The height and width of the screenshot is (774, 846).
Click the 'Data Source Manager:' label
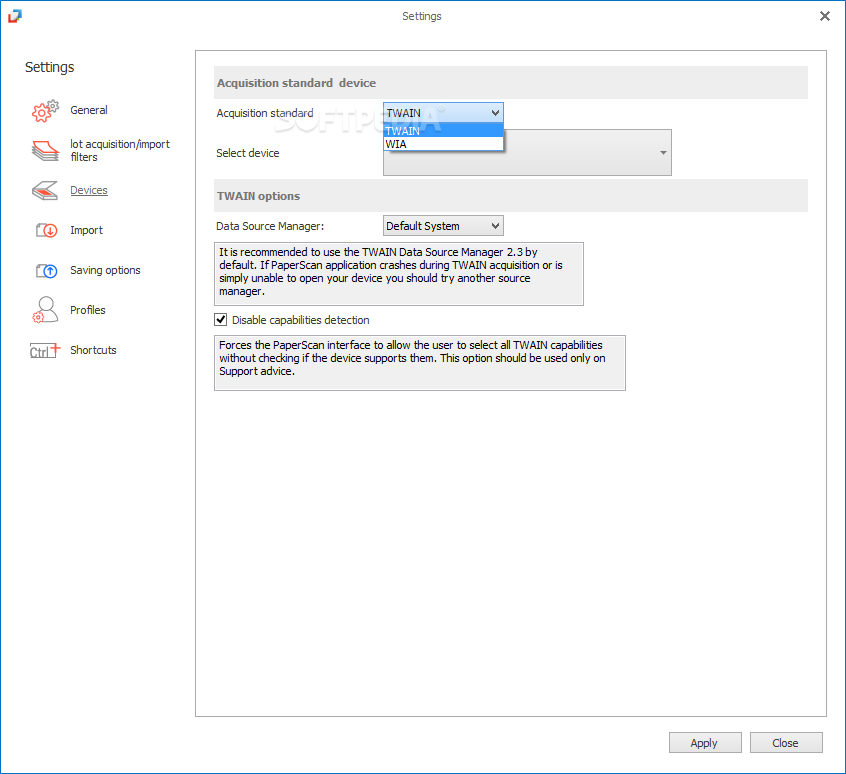coord(270,226)
